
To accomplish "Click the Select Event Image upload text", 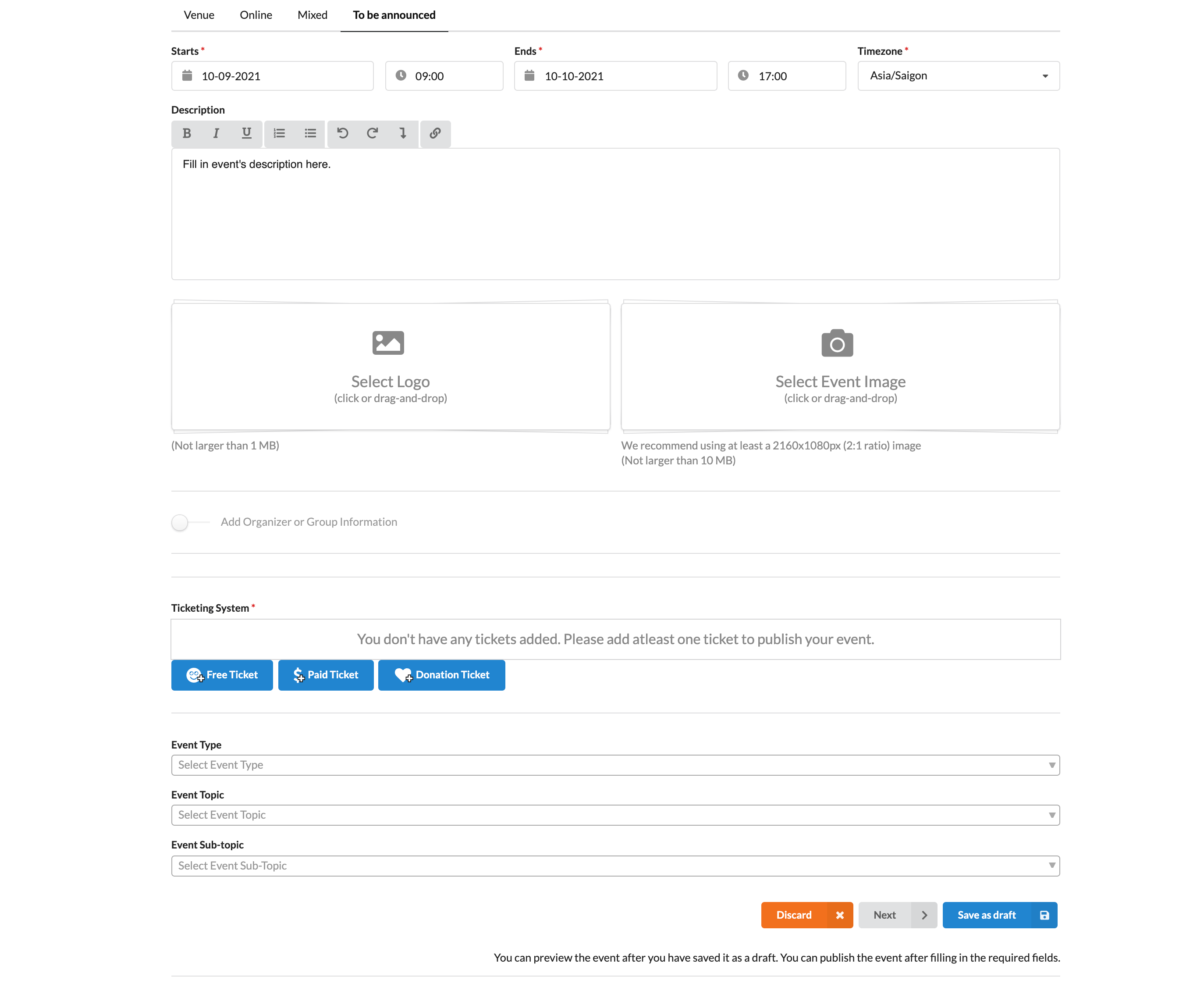I will [841, 382].
